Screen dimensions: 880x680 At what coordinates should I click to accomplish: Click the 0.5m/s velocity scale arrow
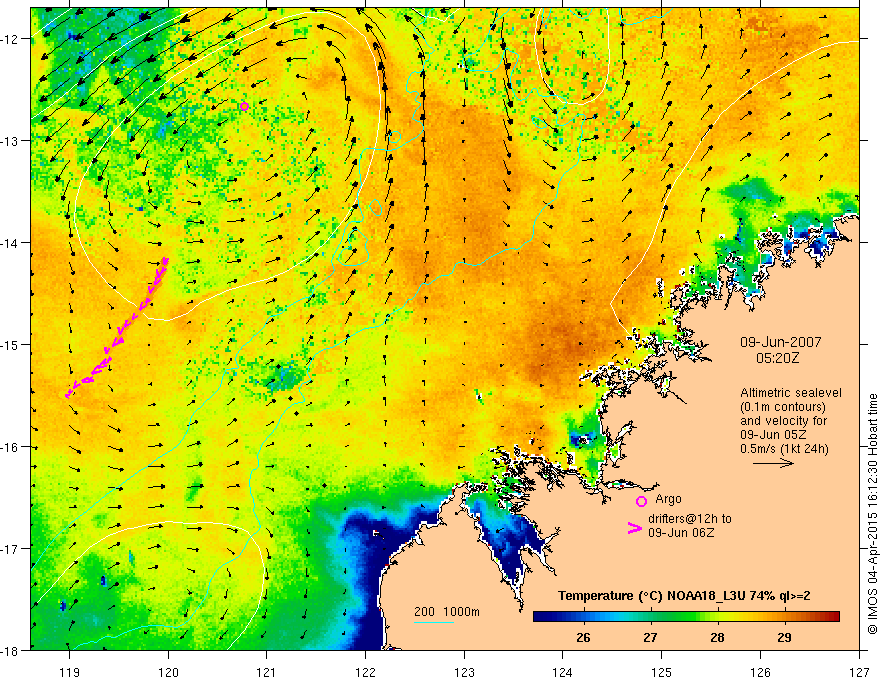(773, 463)
